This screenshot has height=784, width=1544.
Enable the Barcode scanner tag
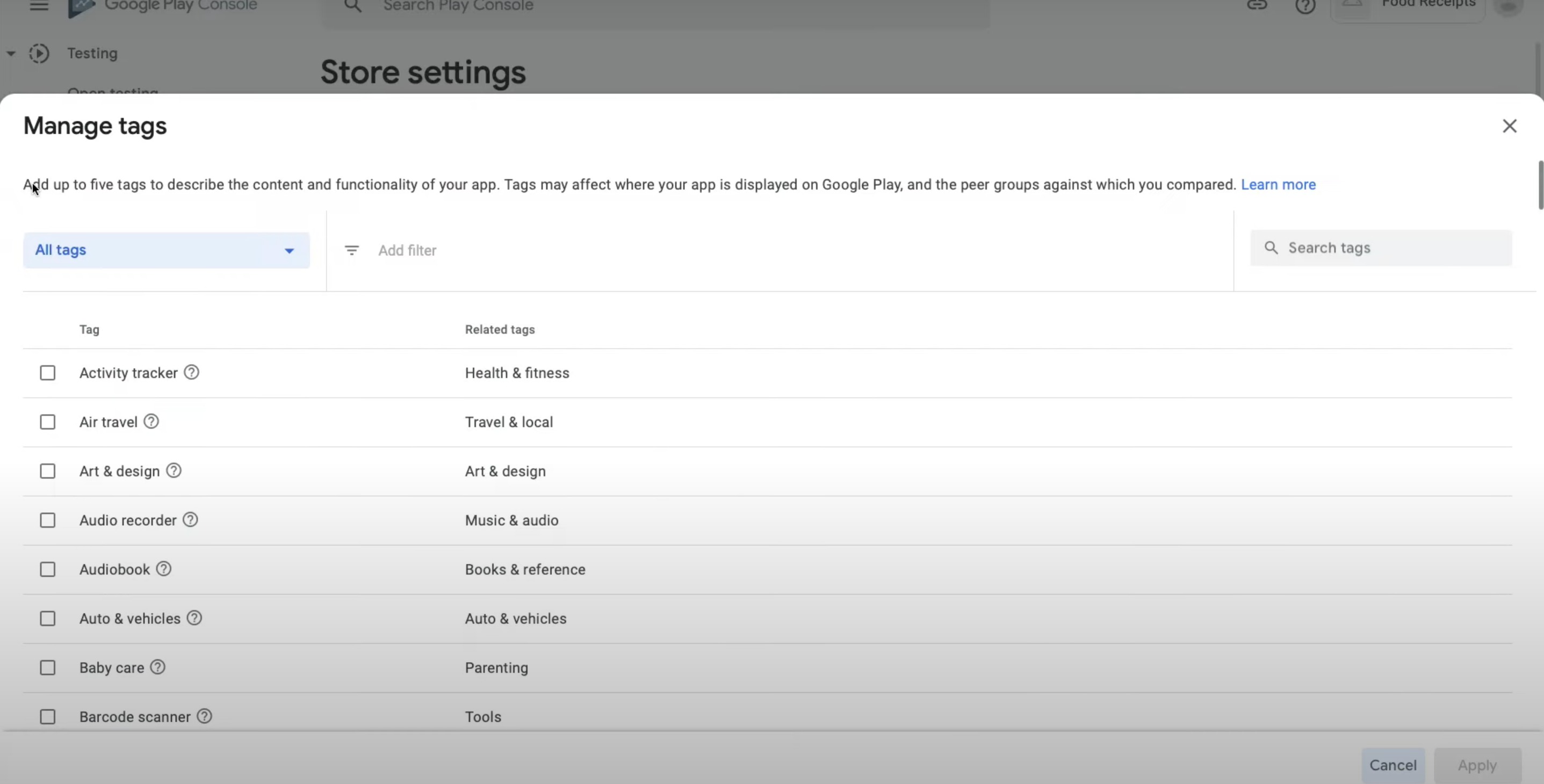point(47,716)
